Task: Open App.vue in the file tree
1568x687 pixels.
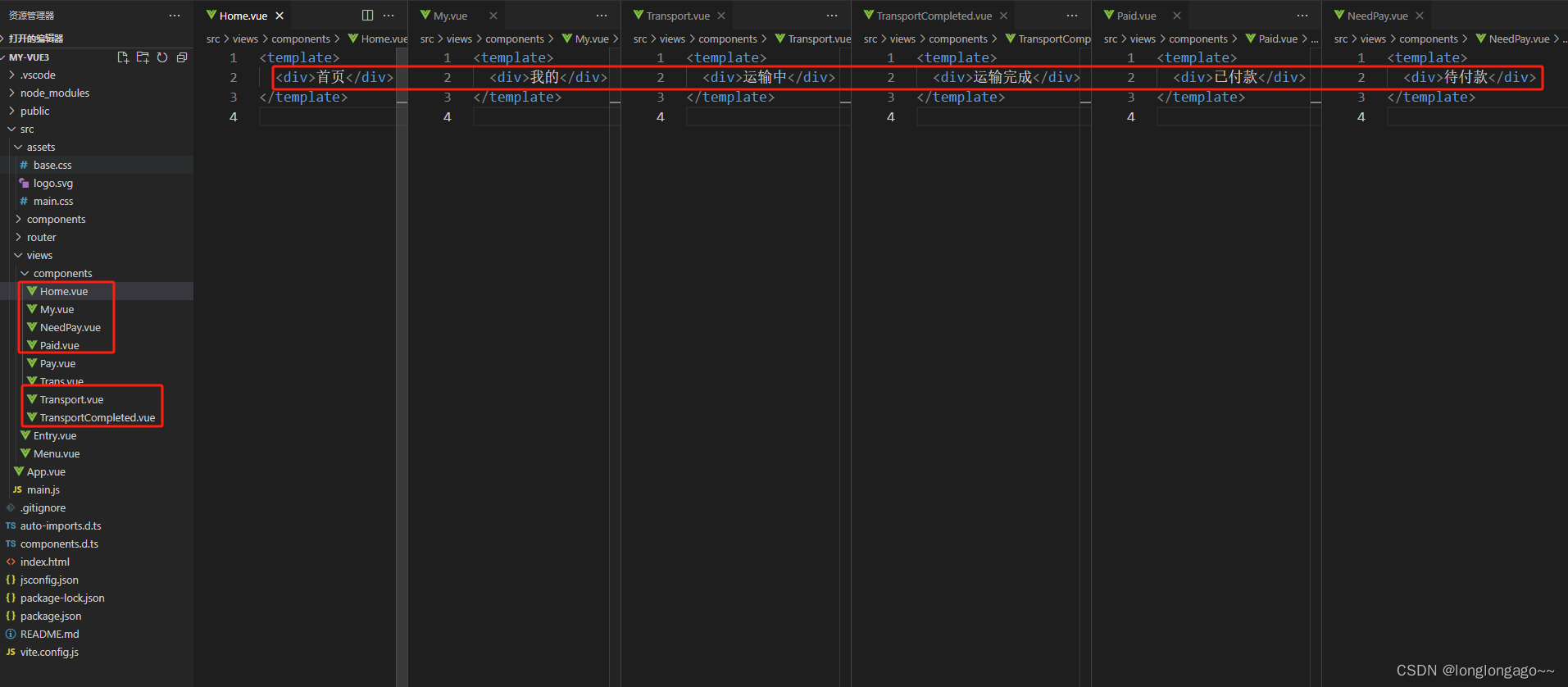Action: pyautogui.click(x=97, y=471)
